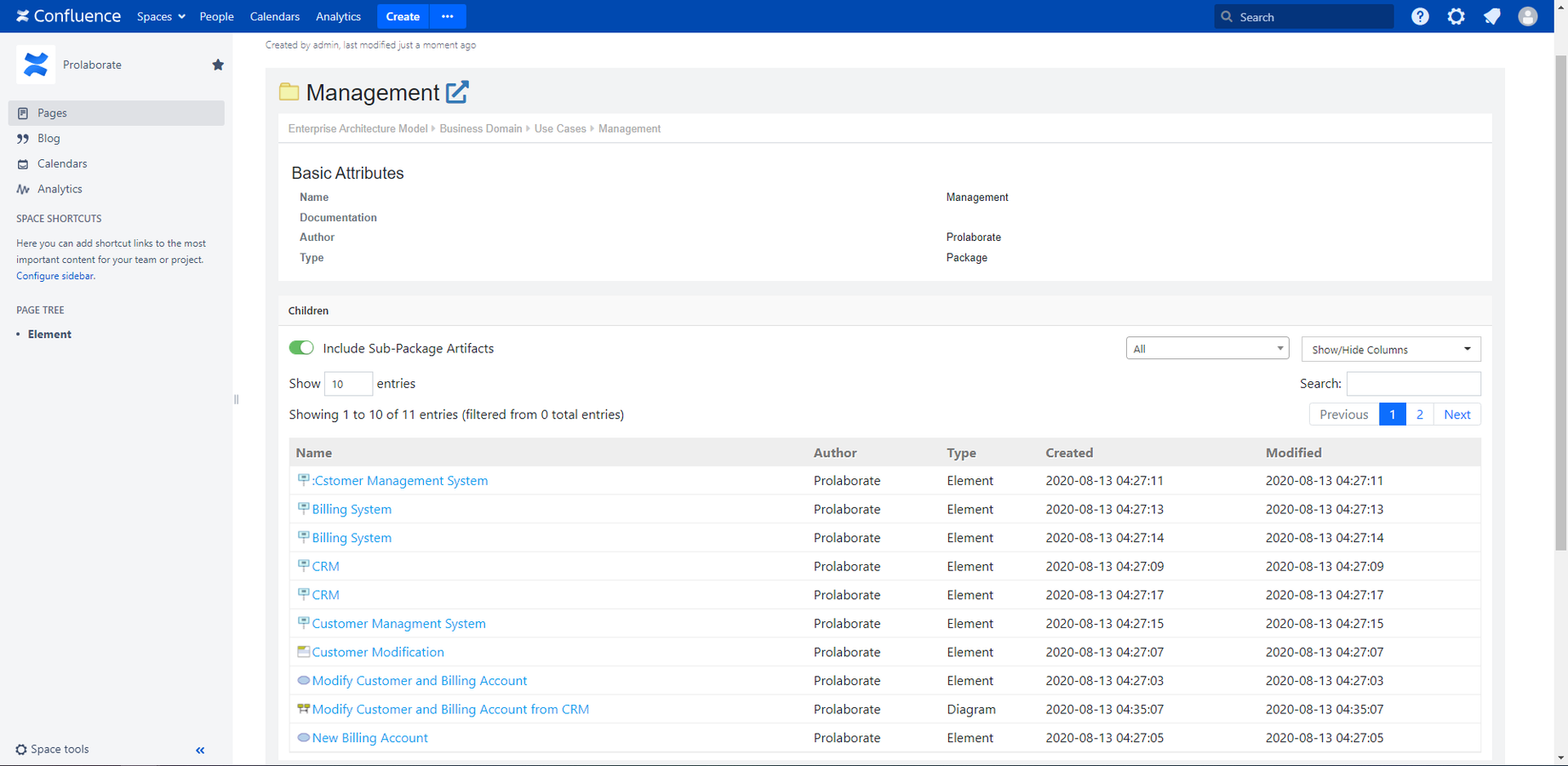Open the All filter dropdown
Viewport: 1568px width, 766px height.
[x=1207, y=349]
